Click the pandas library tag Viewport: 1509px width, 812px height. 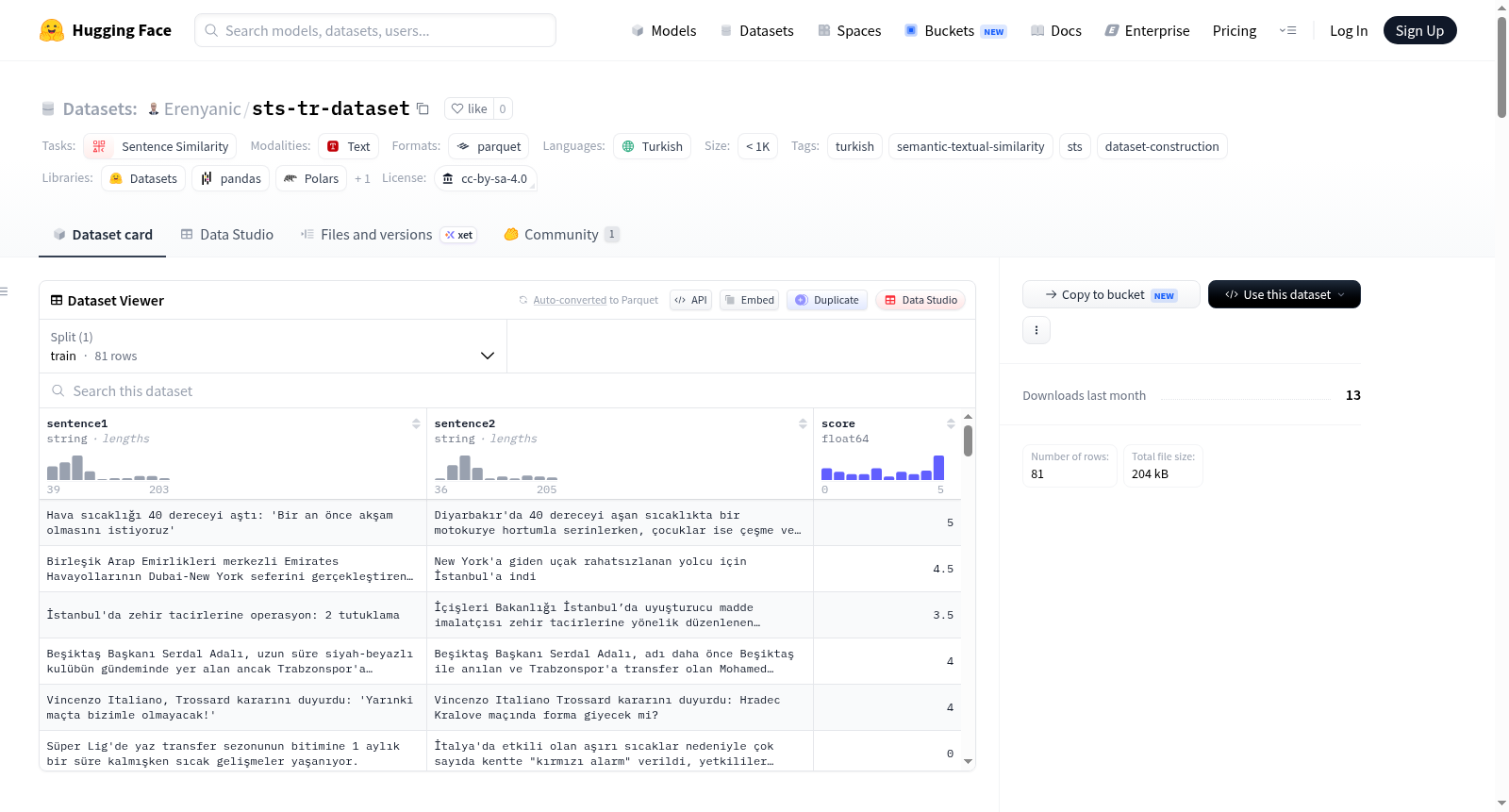(231, 178)
